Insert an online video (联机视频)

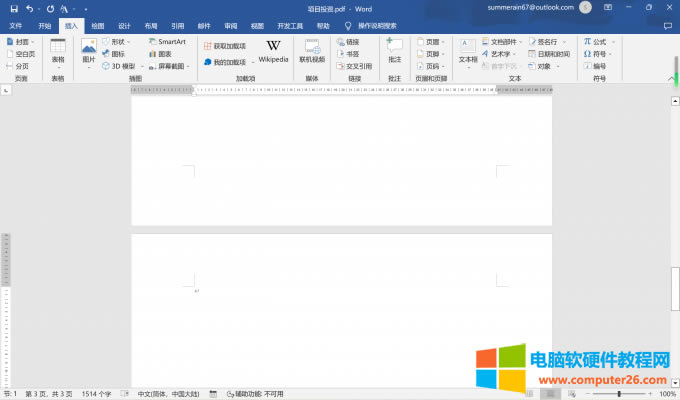(x=312, y=50)
